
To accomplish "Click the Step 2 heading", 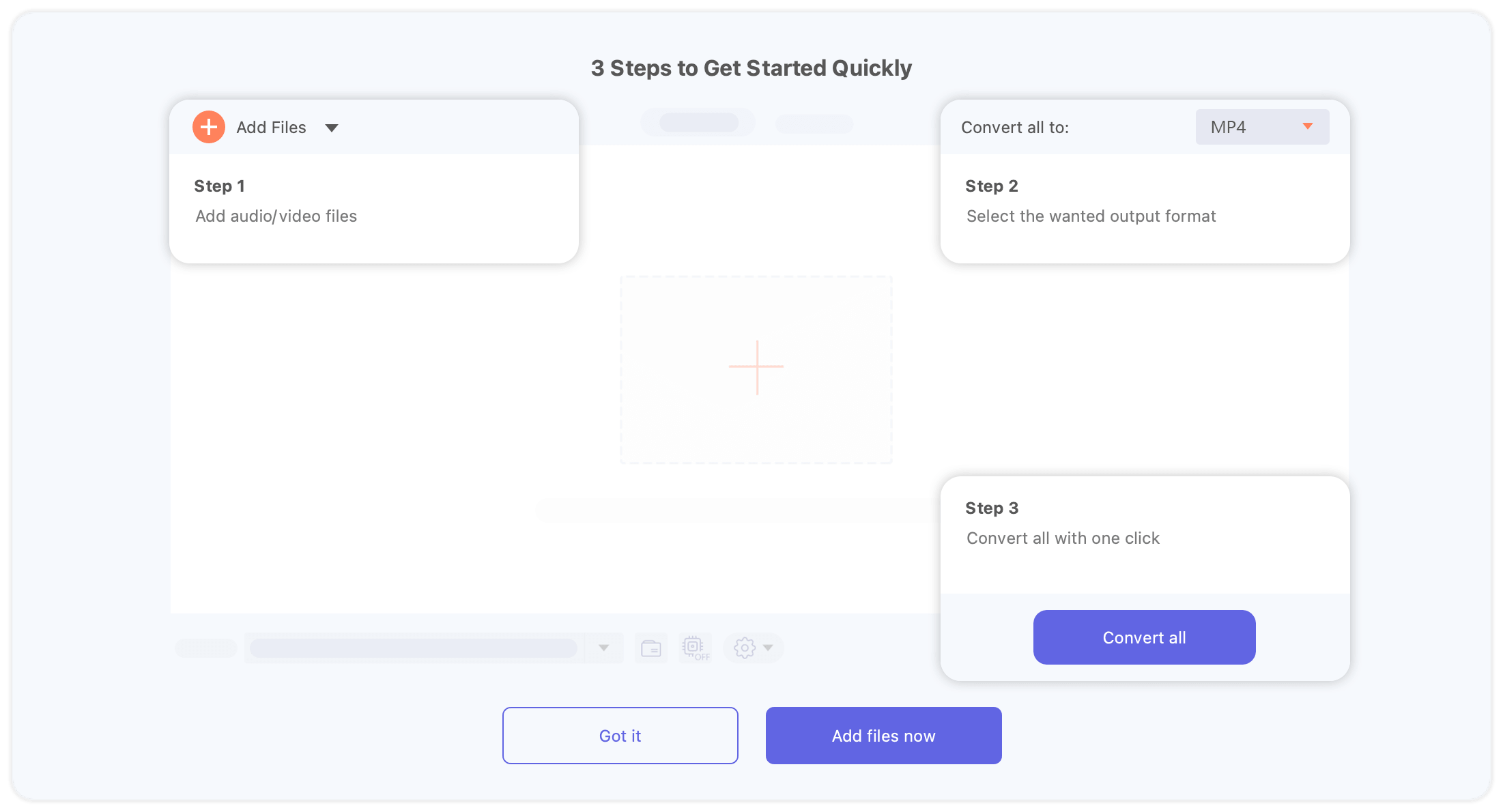I will 991,186.
